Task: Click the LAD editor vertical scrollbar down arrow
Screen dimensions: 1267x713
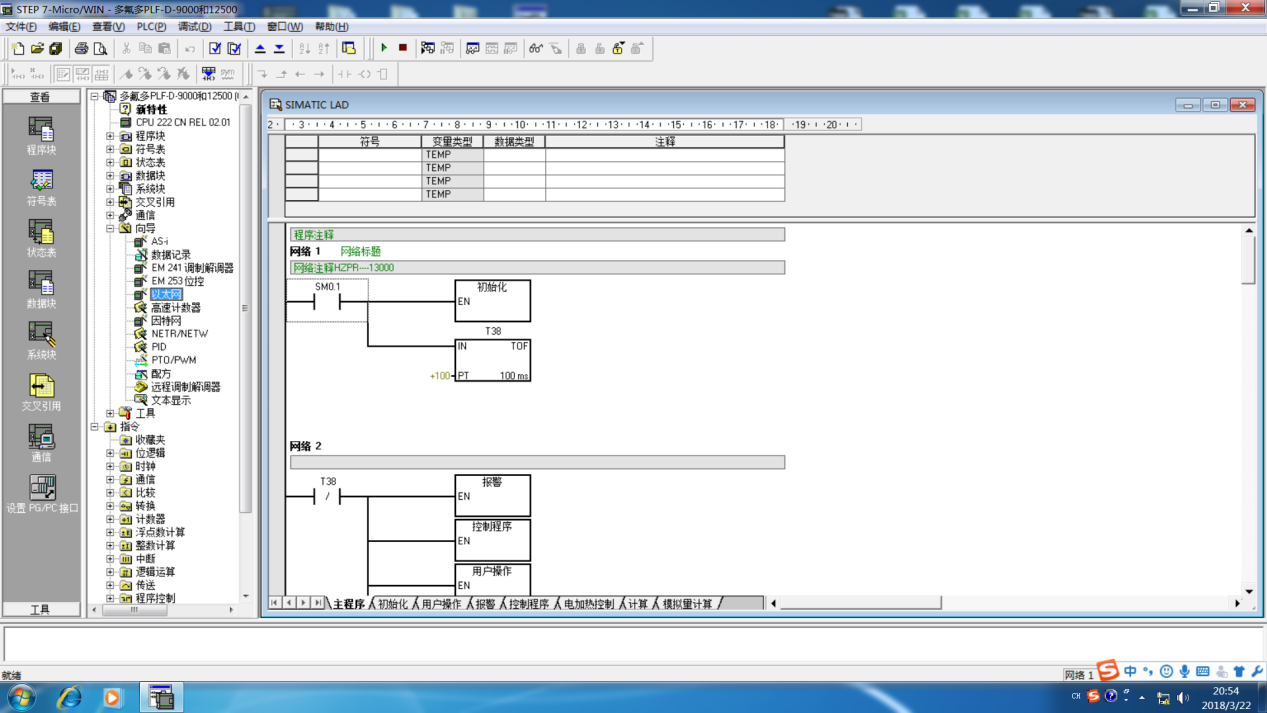Action: pos(1248,591)
